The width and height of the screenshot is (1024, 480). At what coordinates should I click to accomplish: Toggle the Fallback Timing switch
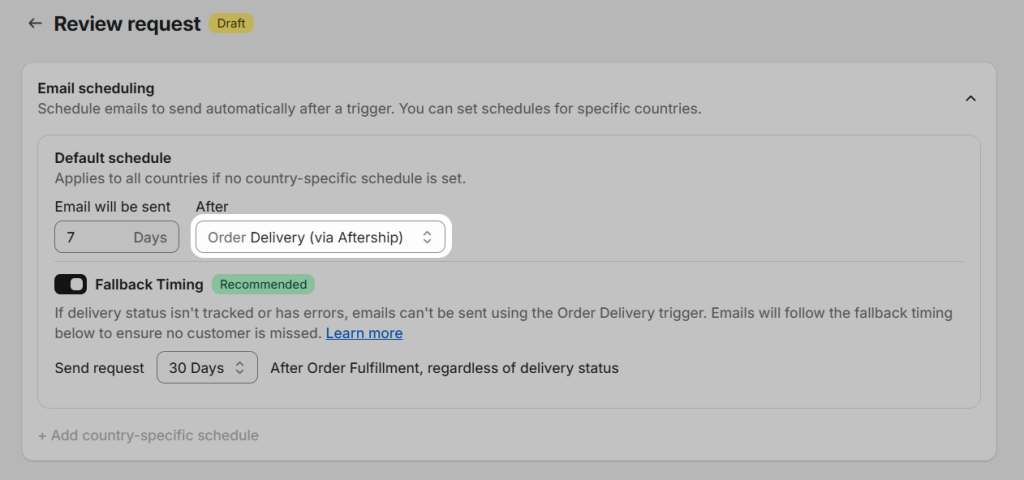(71, 285)
